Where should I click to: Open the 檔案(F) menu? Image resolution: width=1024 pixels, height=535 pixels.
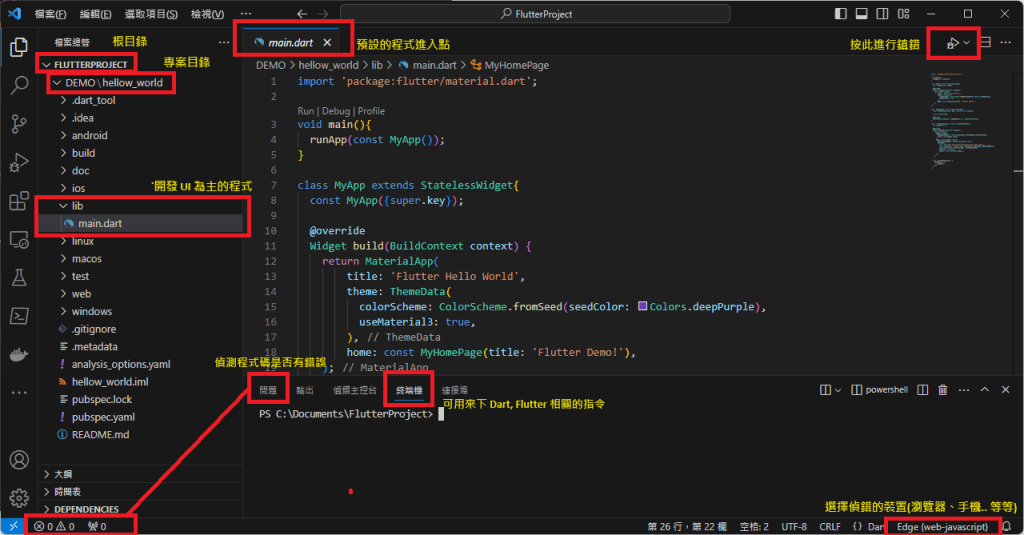click(50, 14)
